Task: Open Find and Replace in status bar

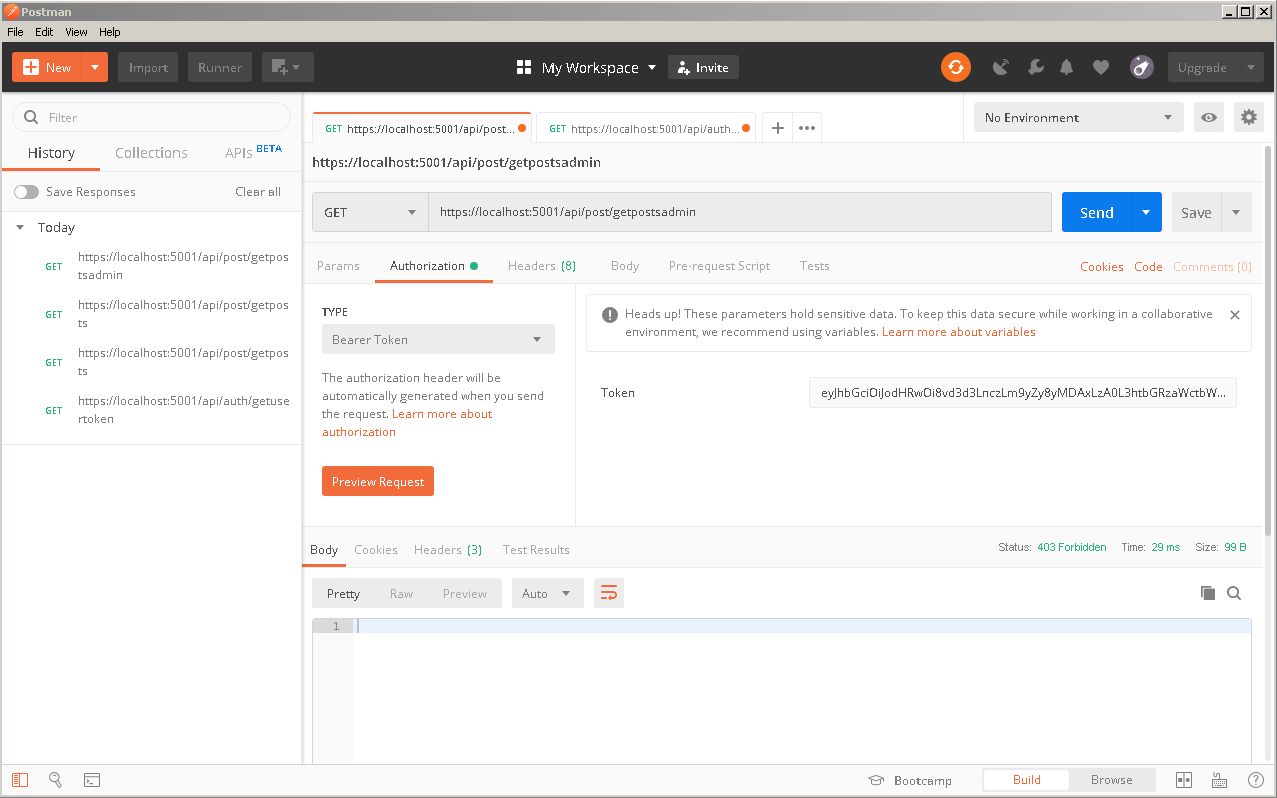Action: [x=55, y=780]
